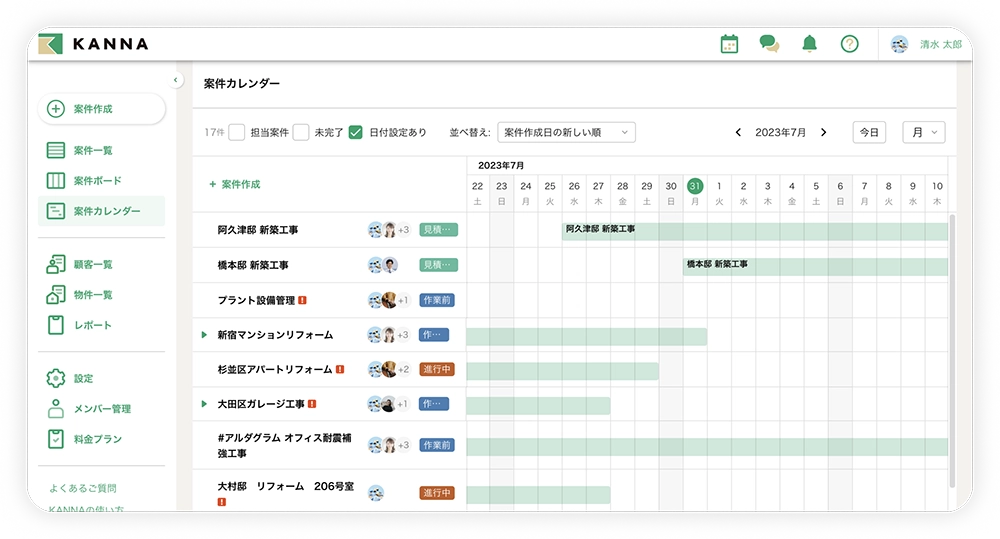Click the メンバー管理 person icon
This screenshot has height=539, width=1000.
pyautogui.click(x=55, y=409)
